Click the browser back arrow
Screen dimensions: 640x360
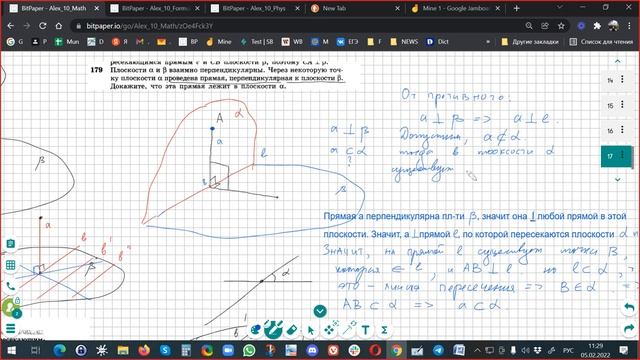pyautogui.click(x=11, y=26)
